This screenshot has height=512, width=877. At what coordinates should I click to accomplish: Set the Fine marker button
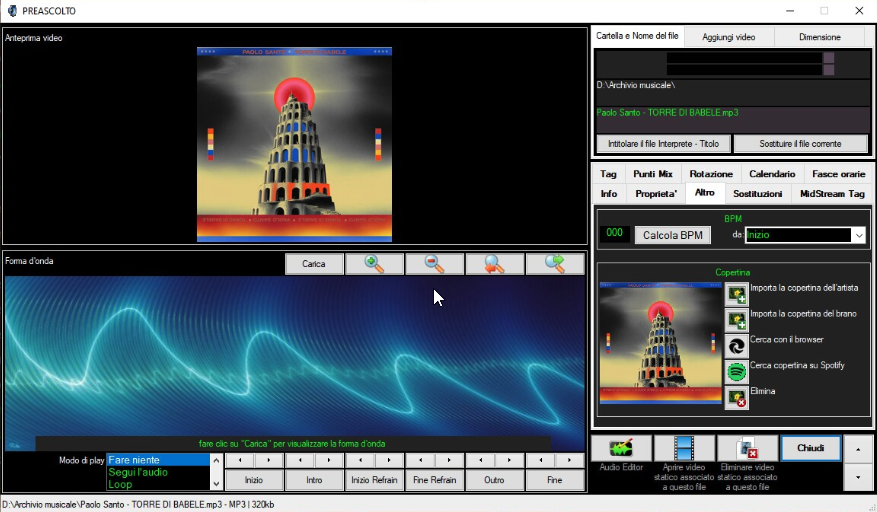tap(555, 480)
